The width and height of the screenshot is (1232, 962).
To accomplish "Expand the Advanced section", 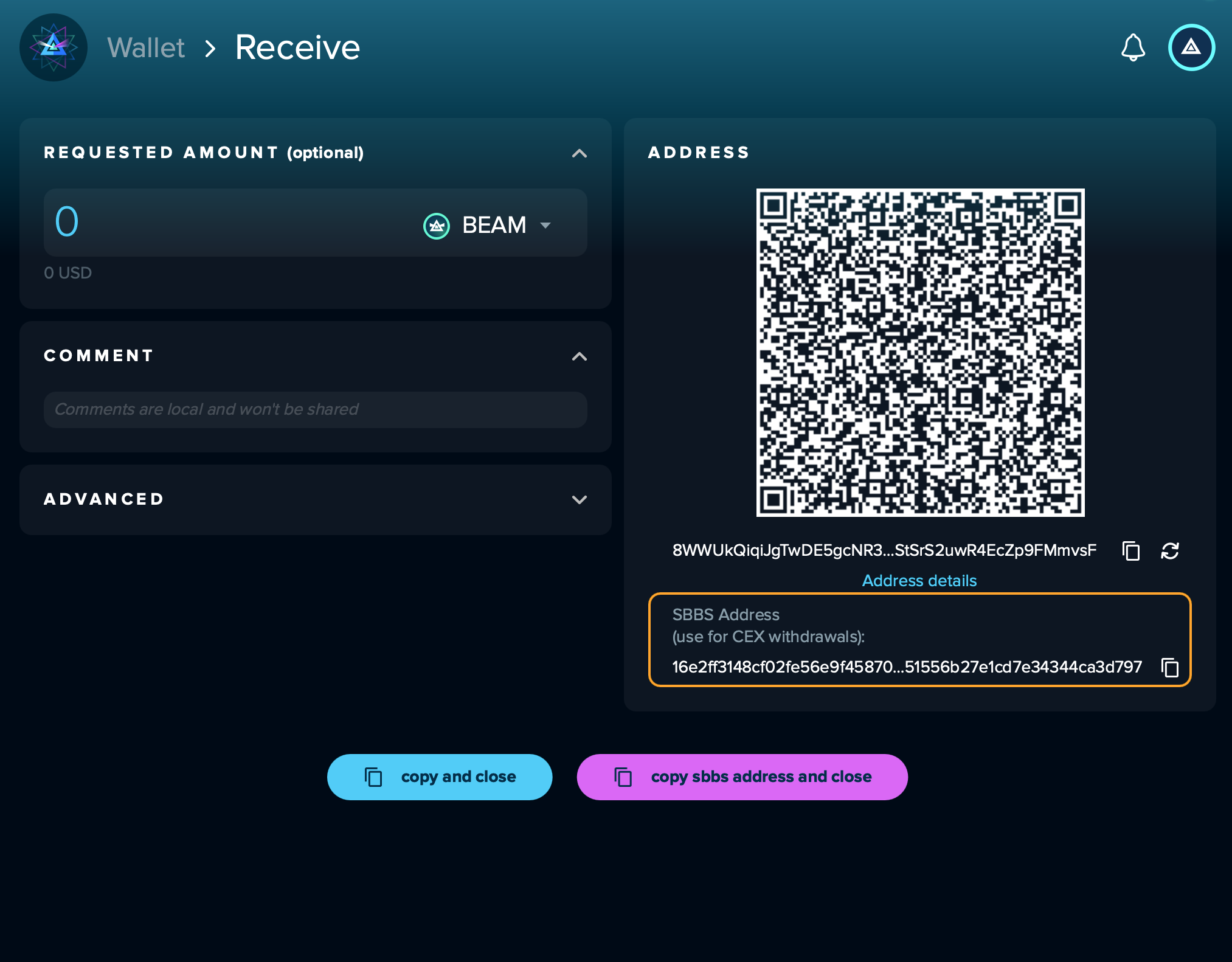I will [579, 500].
